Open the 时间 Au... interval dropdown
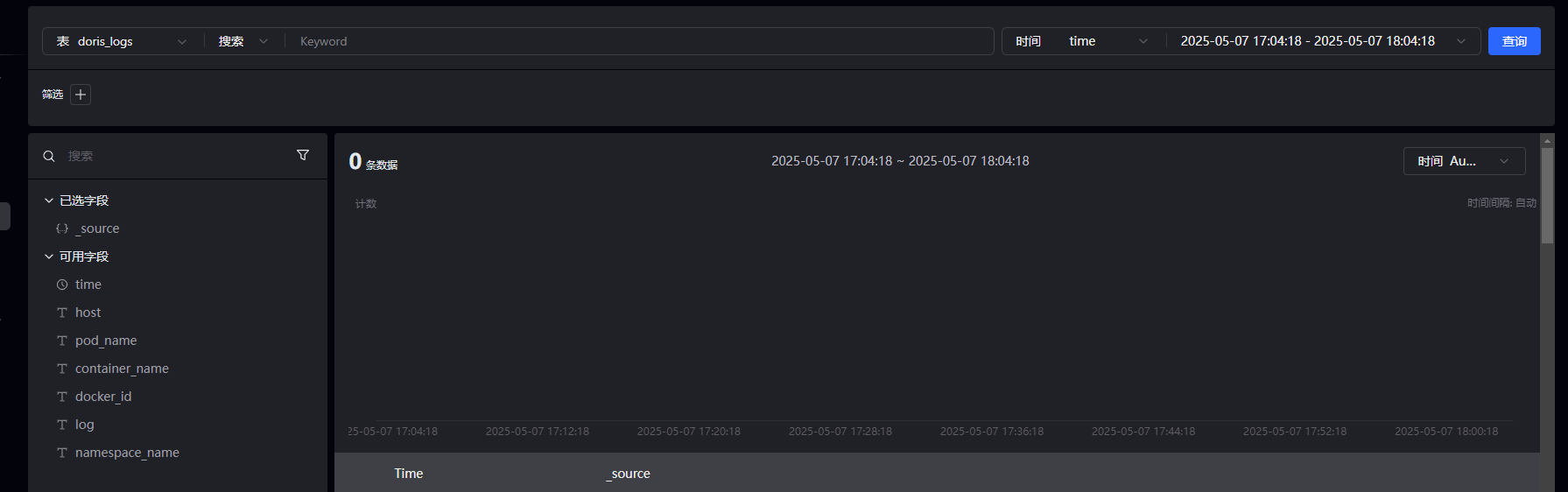 pos(1464,161)
